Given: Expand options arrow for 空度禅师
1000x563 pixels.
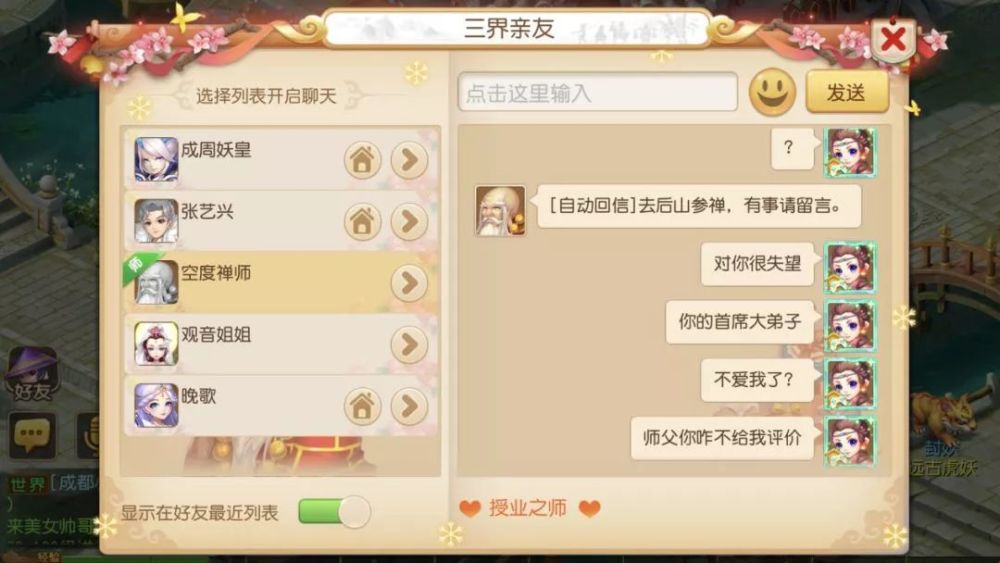Looking at the screenshot, I should pyautogui.click(x=409, y=282).
